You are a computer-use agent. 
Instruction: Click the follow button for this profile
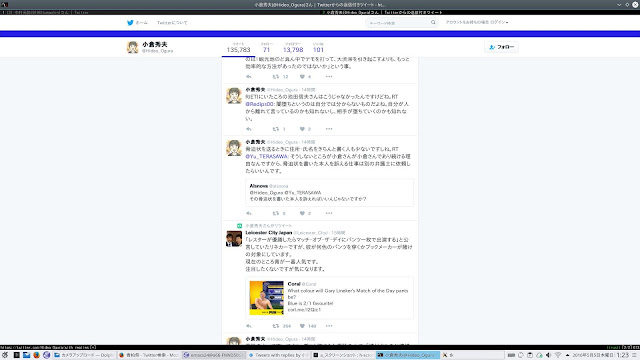tap(501, 47)
